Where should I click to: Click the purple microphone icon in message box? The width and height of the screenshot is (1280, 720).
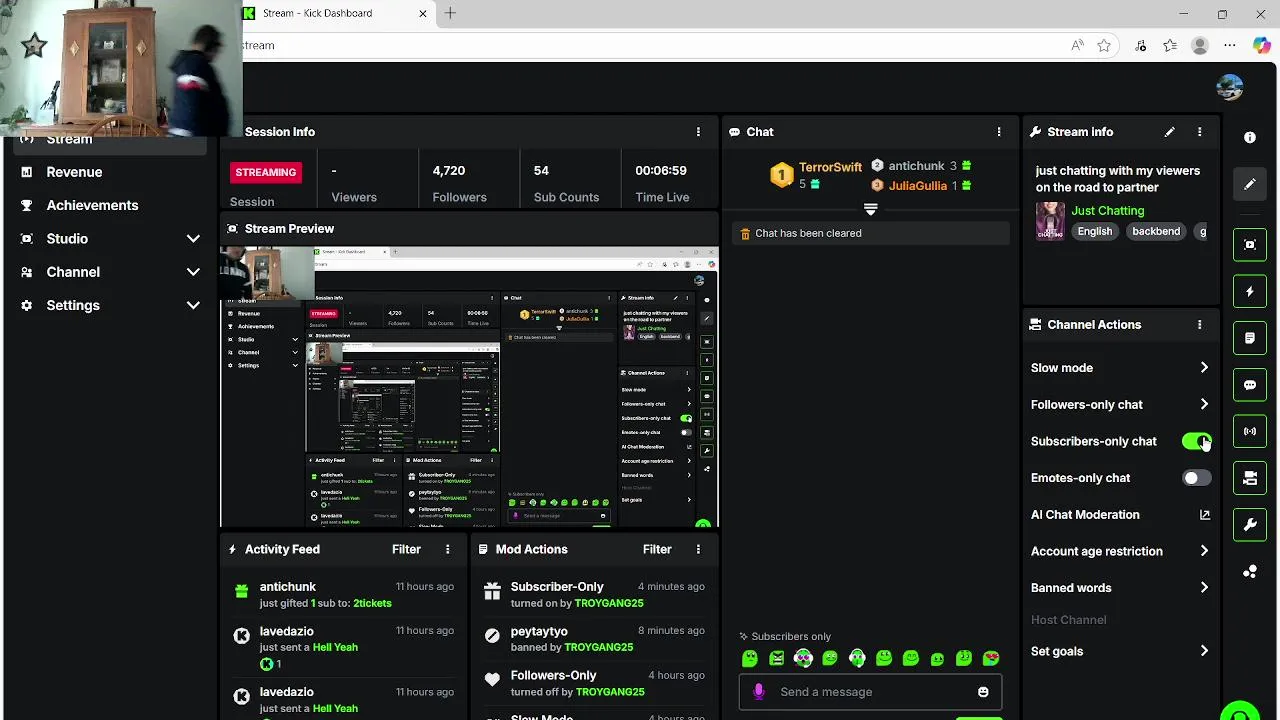click(x=759, y=692)
